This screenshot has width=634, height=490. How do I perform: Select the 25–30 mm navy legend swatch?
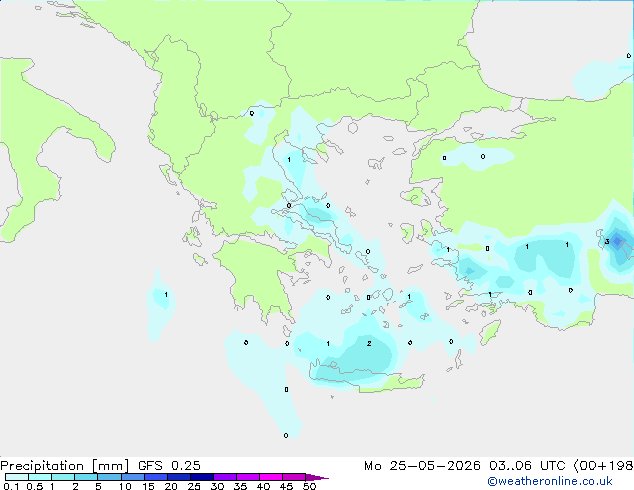(x=201, y=477)
